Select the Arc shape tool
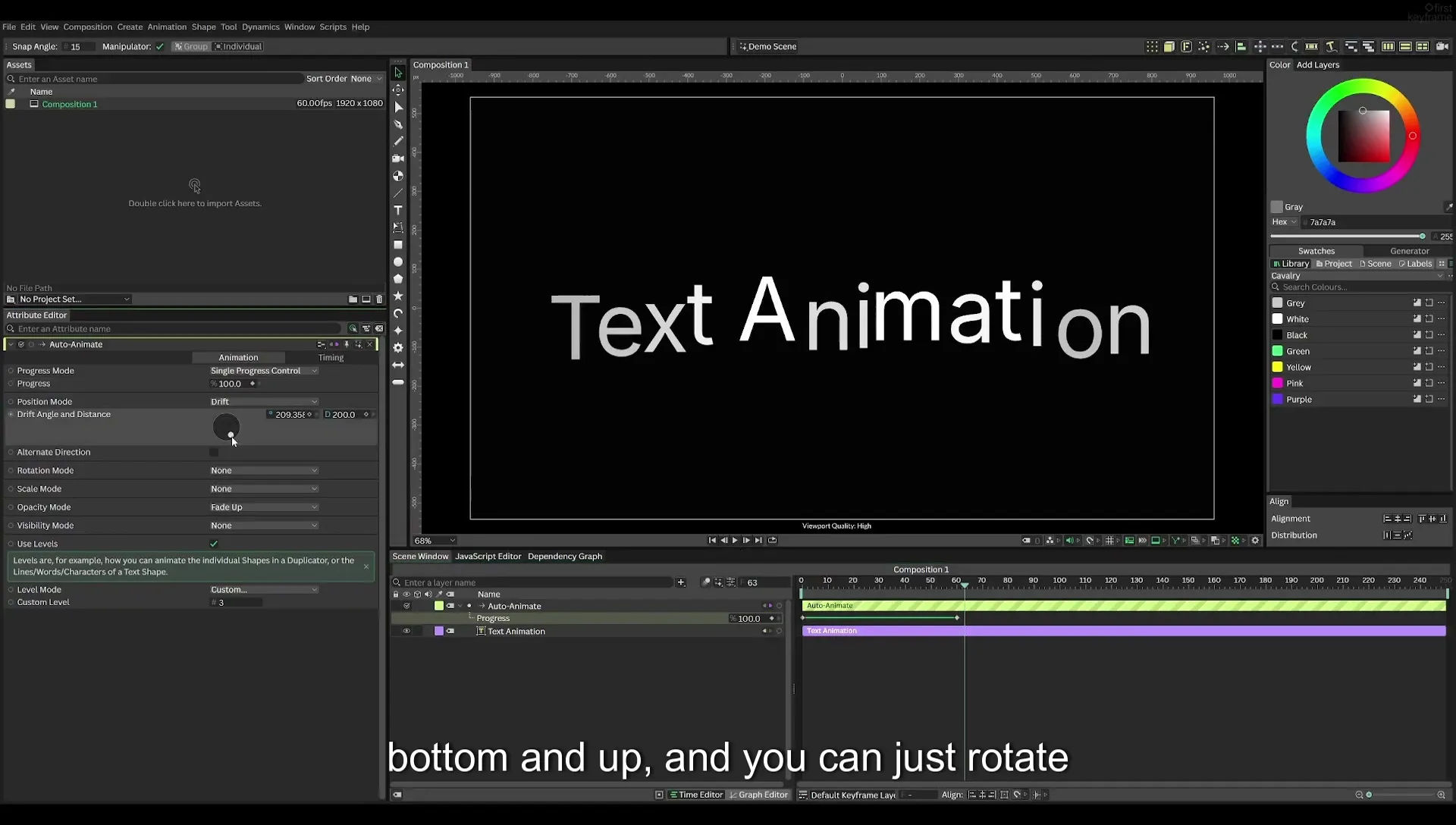1456x825 pixels. tap(398, 313)
